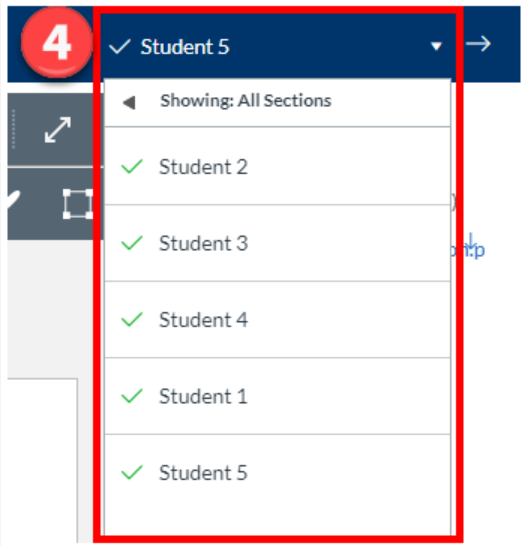Click the next student arrow icon
Viewport: 522px width, 546px height.
[x=478, y=44]
